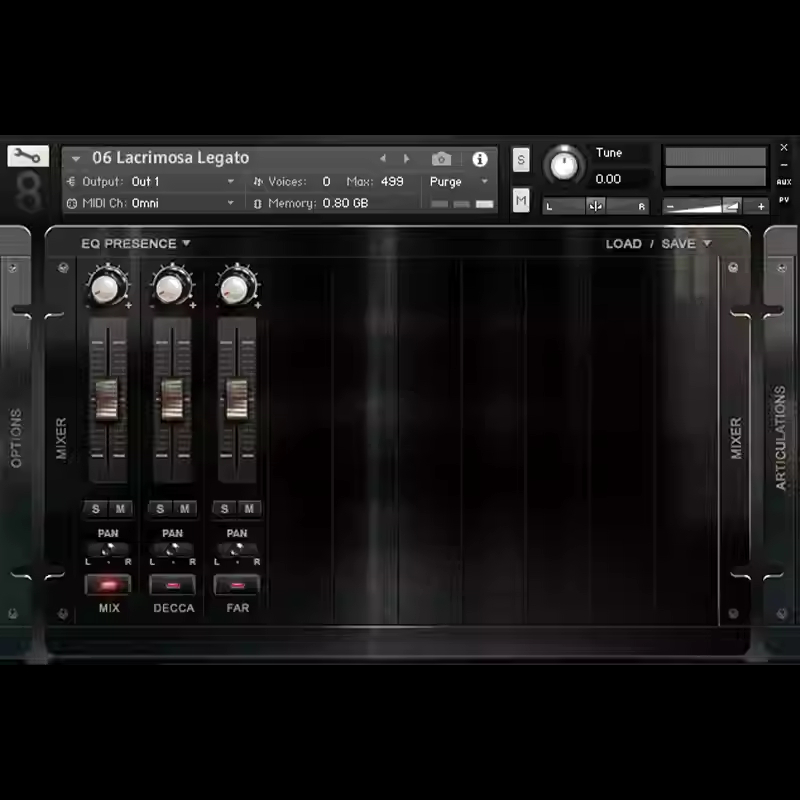
Task: Click the MIX channel top knob
Action: [107, 287]
